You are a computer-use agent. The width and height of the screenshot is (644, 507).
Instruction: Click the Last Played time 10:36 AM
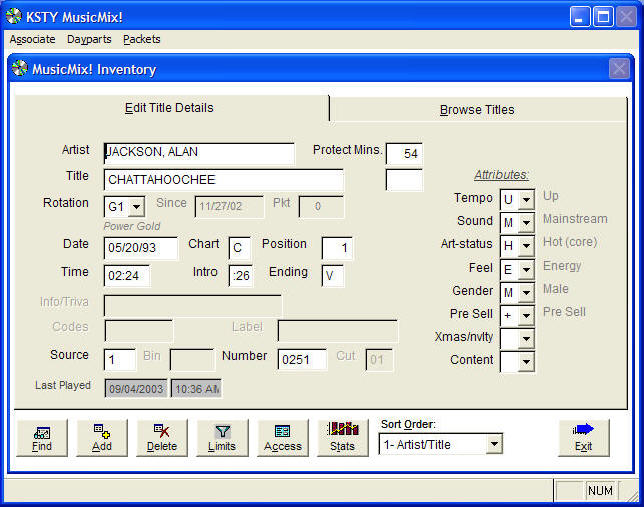pyautogui.click(x=196, y=389)
